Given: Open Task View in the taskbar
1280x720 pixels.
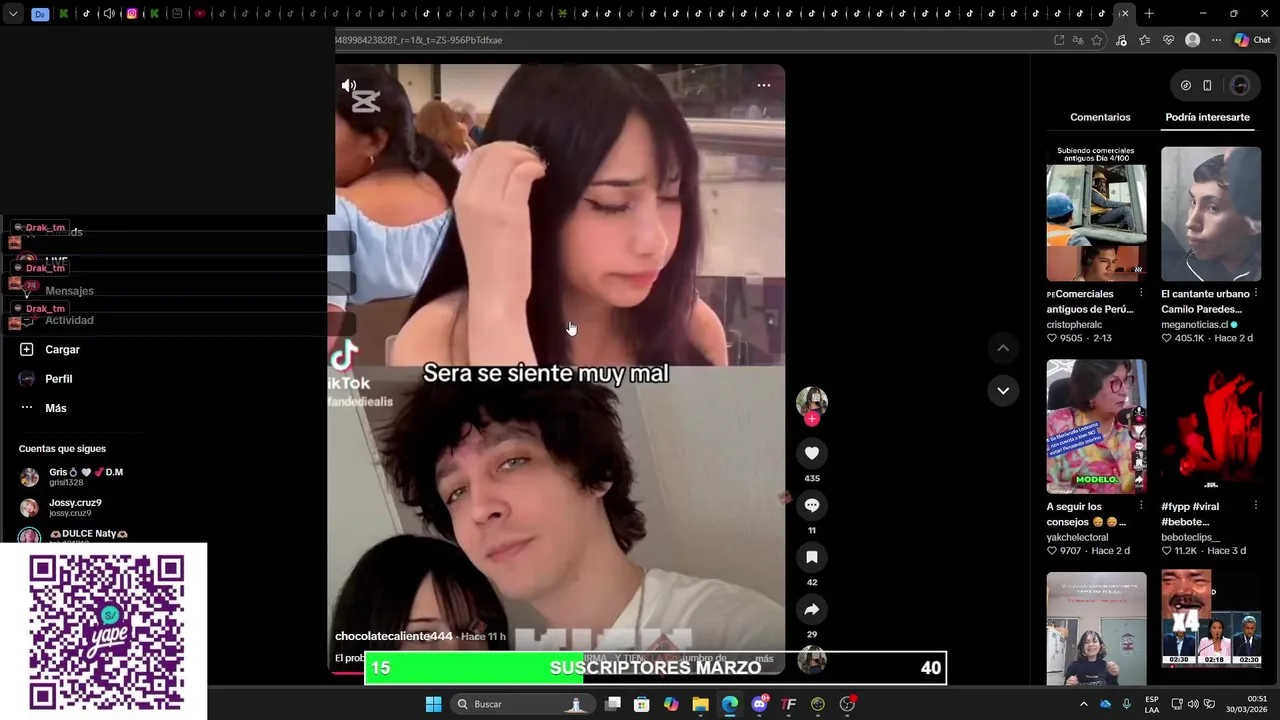Looking at the screenshot, I should tap(613, 704).
